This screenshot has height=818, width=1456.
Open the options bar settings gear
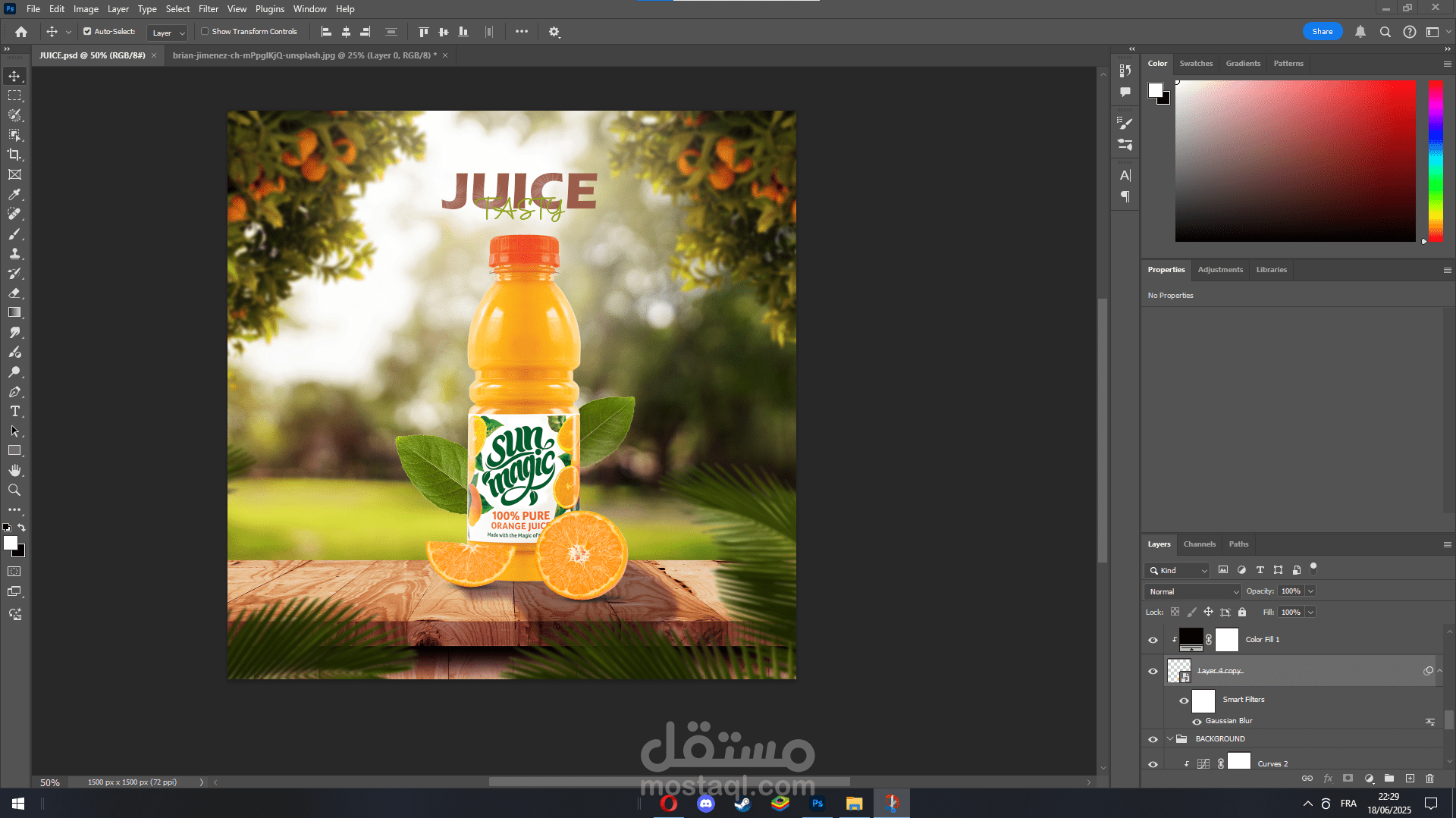click(x=554, y=32)
